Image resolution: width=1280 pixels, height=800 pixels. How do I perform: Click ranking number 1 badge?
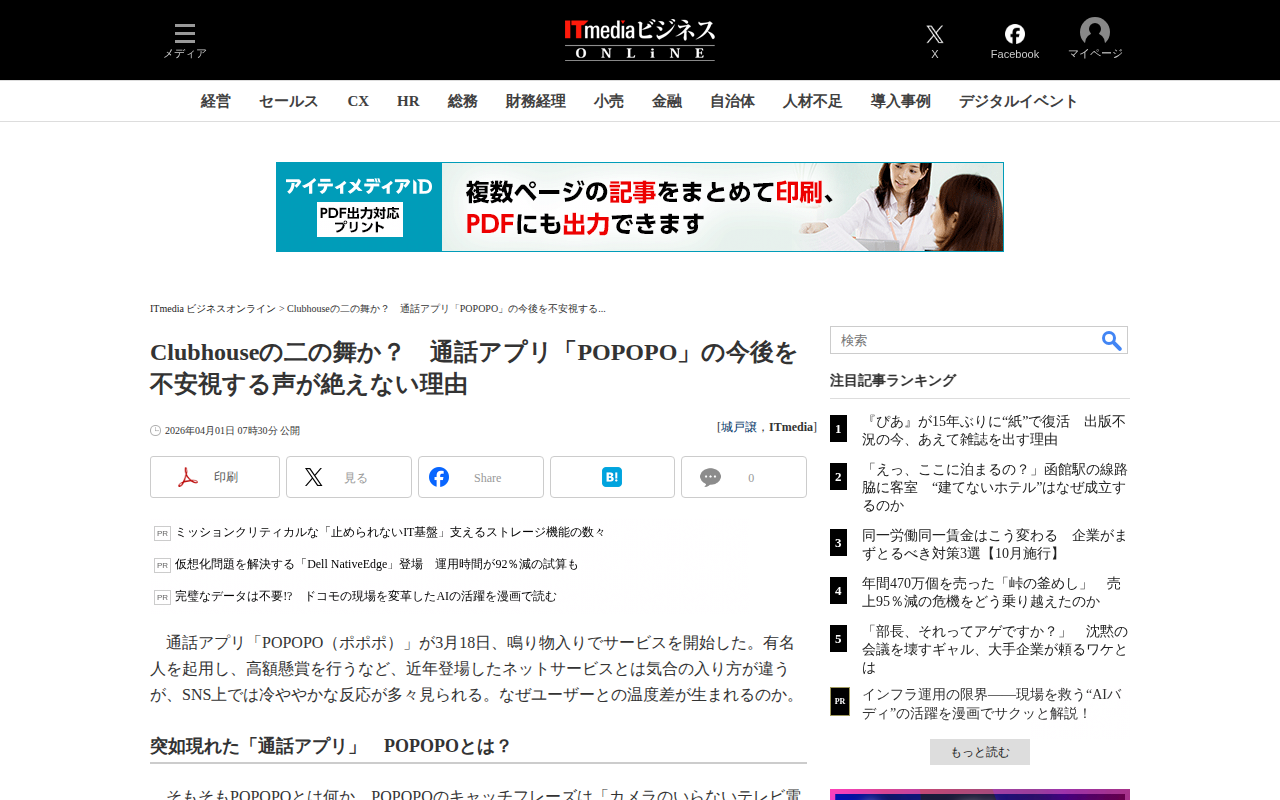coord(838,429)
